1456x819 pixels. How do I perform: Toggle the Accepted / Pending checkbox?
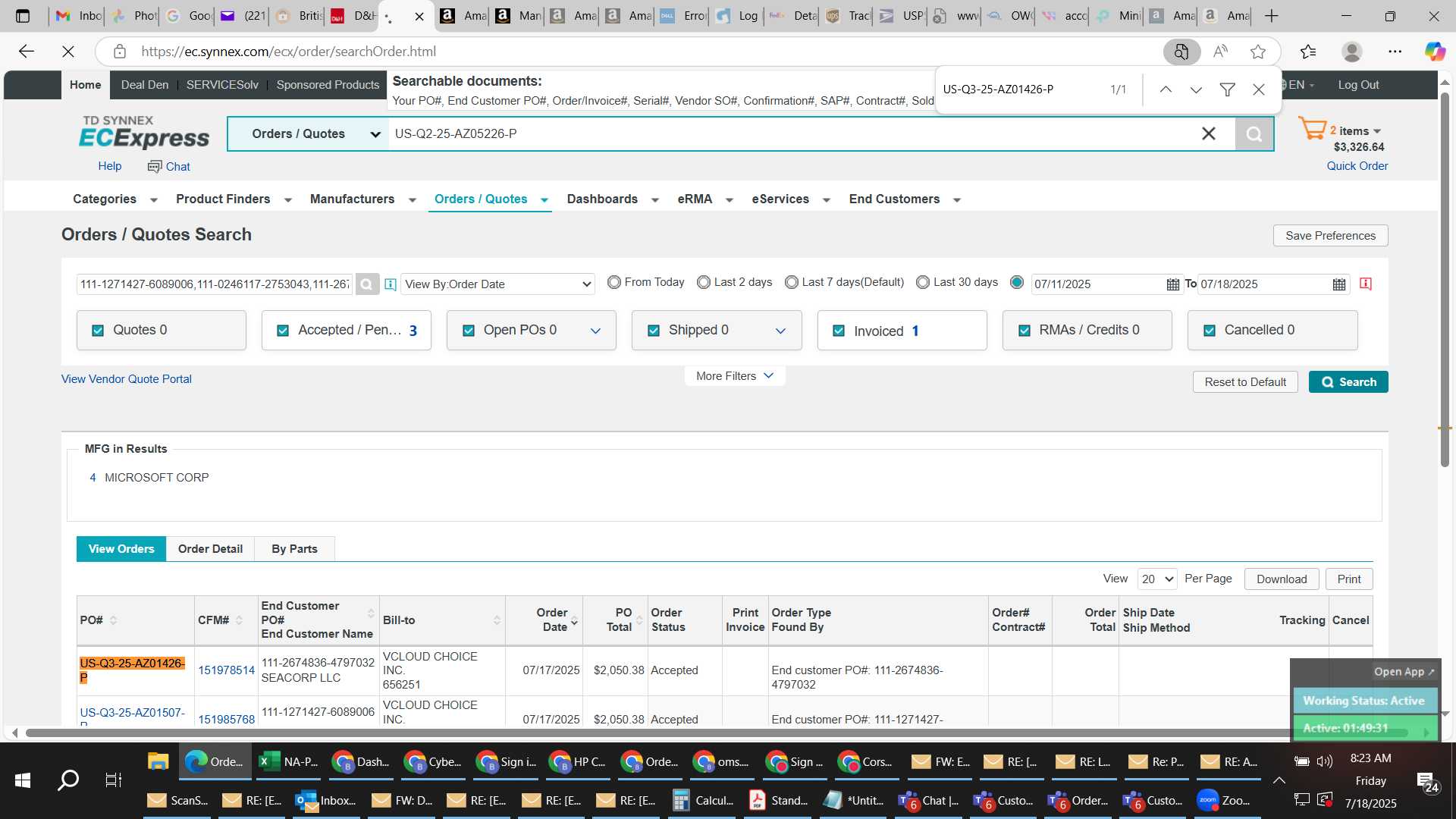pos(283,331)
